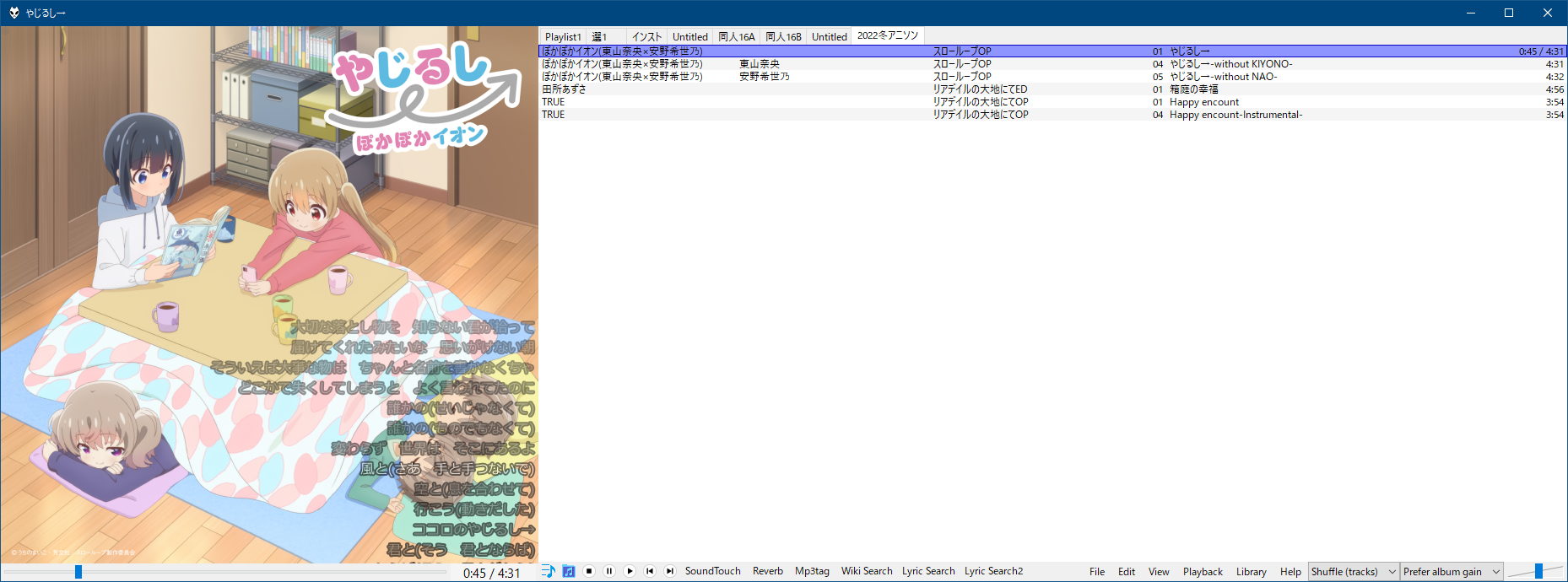Switch to the 同人16A playlist tab
The width and height of the screenshot is (1568, 582).
point(737,36)
